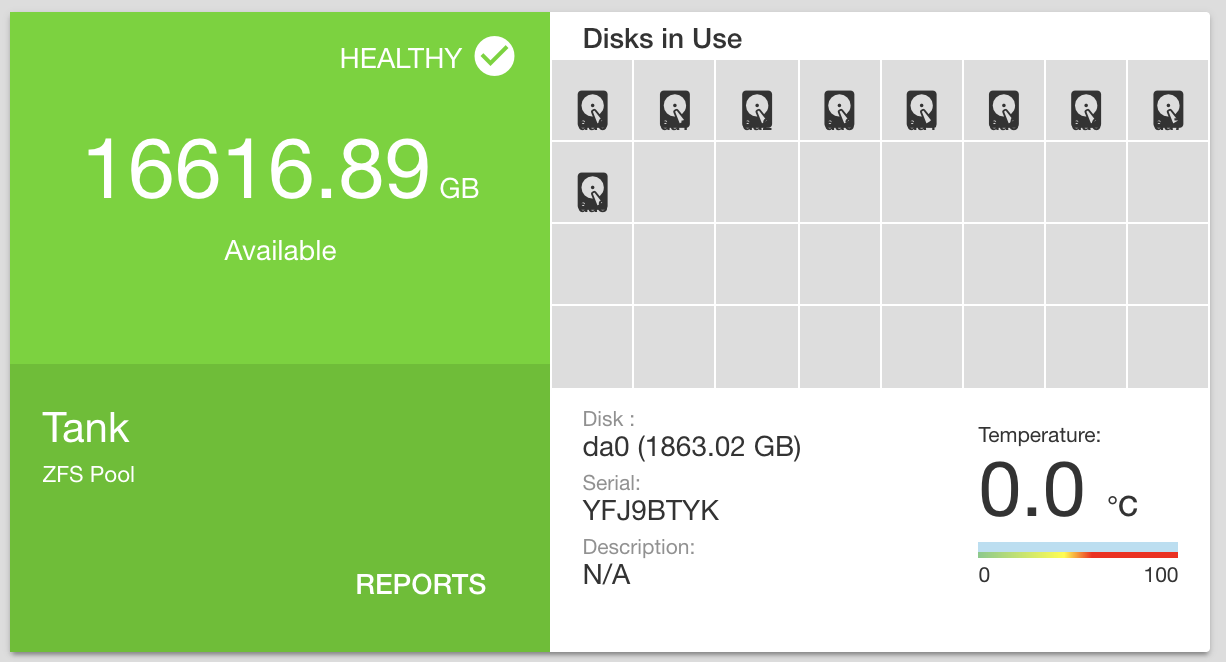Select the da0 disk icon
Viewport: 1226px width, 662px height.
(592, 110)
